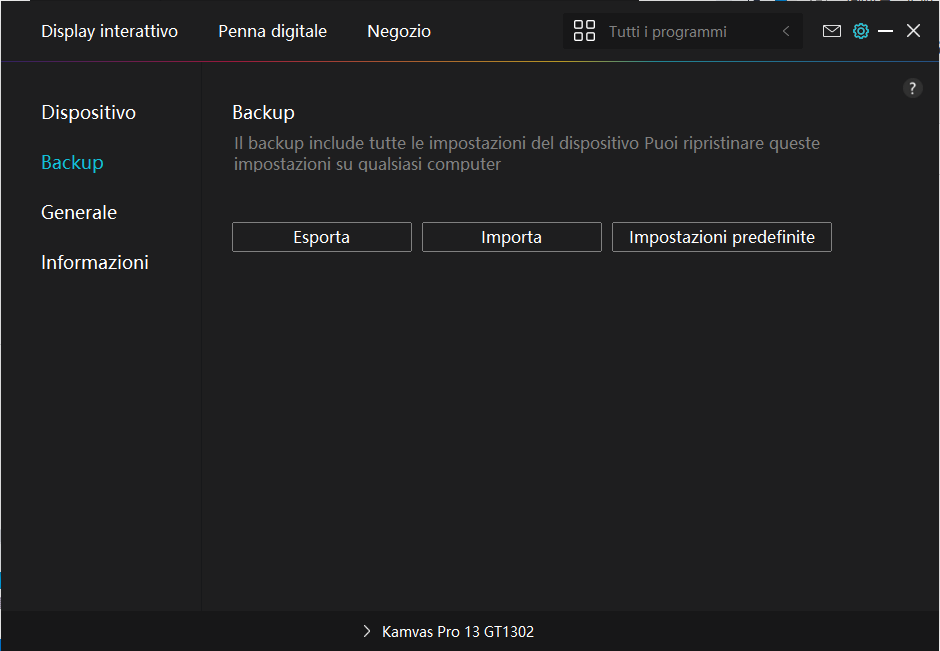Close the tablet driver window

[x=913, y=31]
